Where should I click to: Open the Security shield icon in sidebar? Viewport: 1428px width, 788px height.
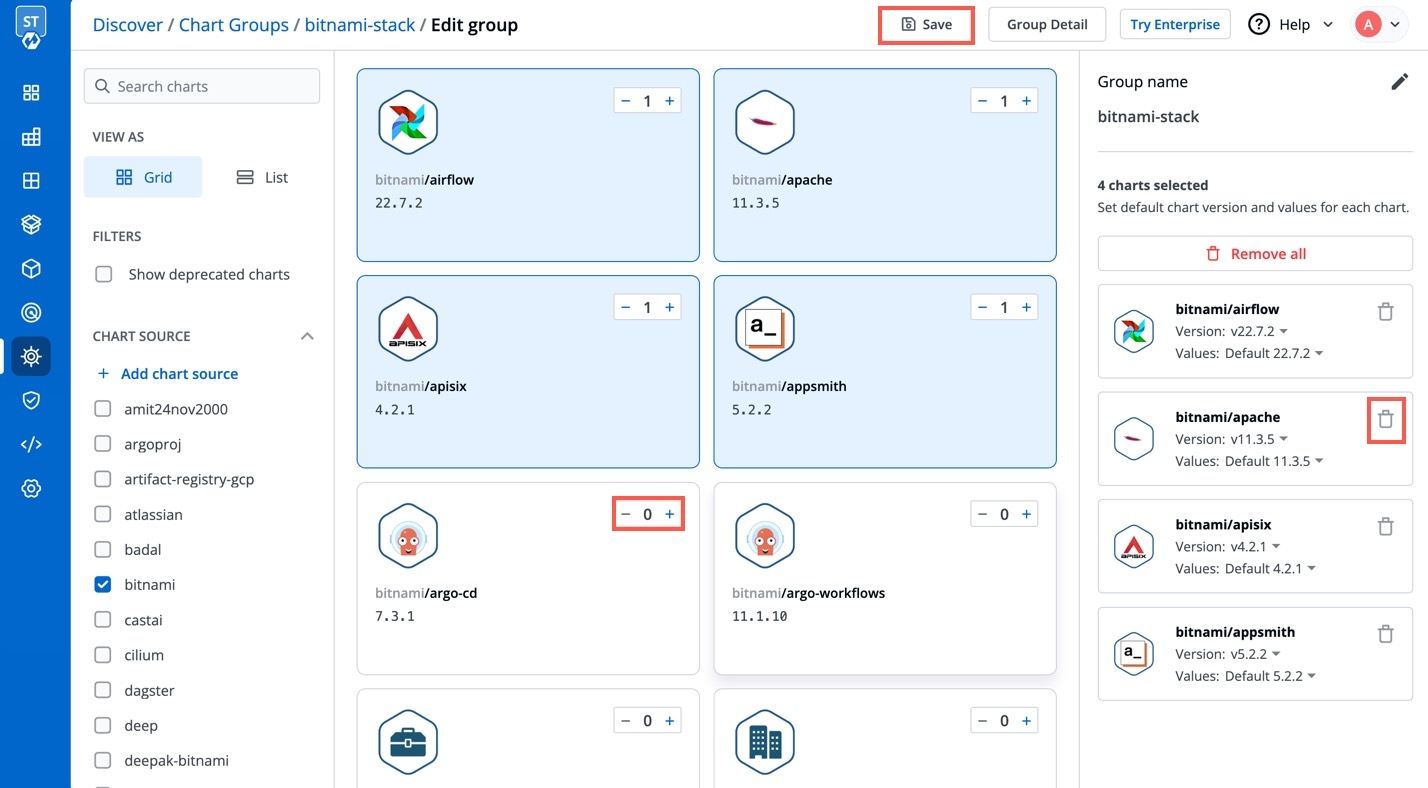(x=31, y=400)
